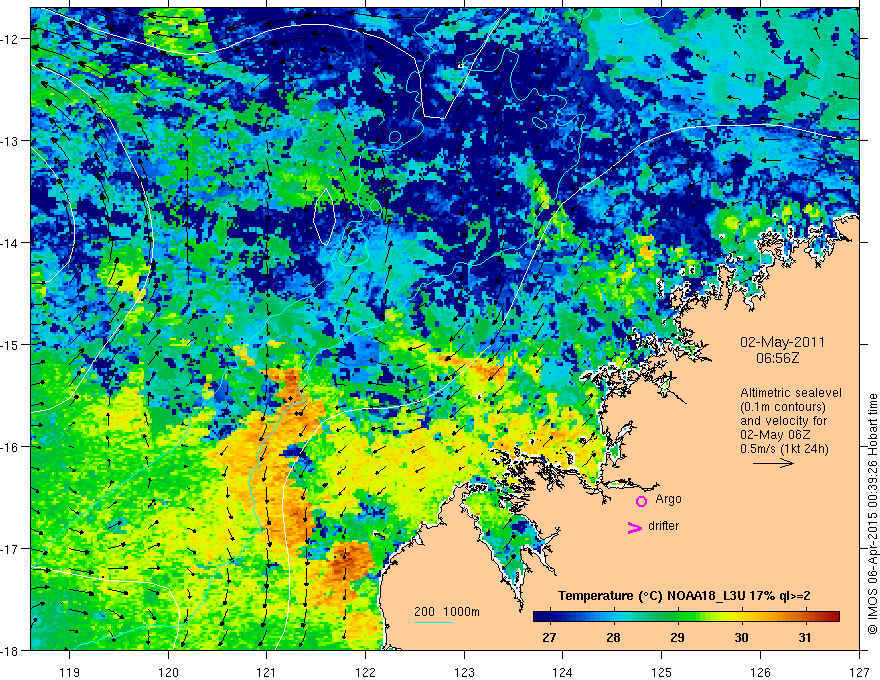Image resolution: width=880 pixels, height=680 pixels.
Task: Click the latitude axis label '-12'
Action: (11, 39)
